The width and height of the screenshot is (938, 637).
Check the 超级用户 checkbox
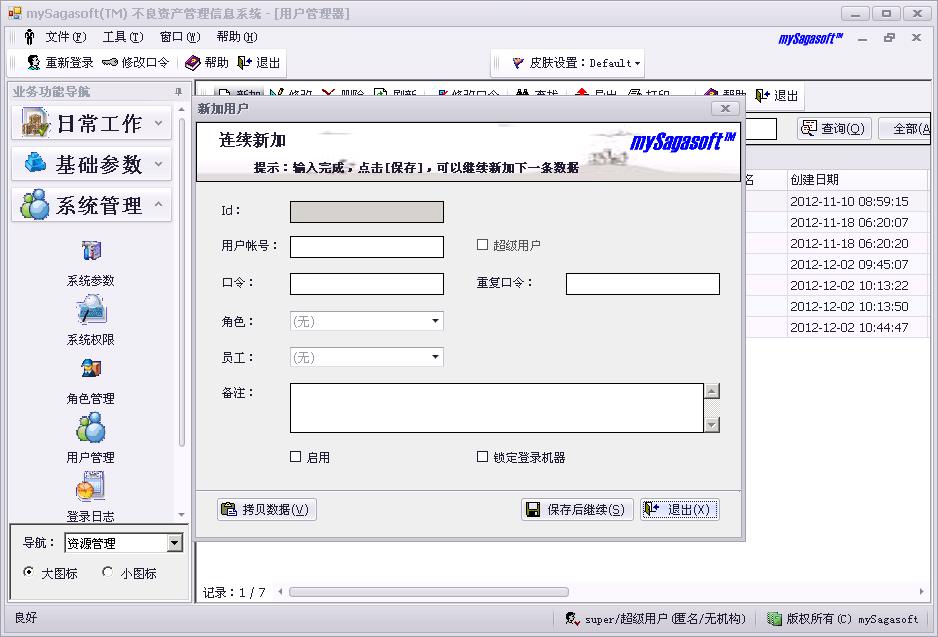[x=482, y=245]
